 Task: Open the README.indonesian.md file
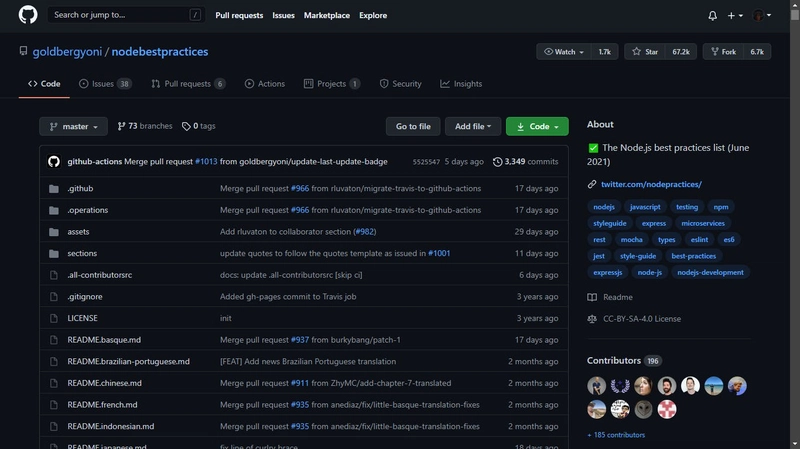click(111, 427)
